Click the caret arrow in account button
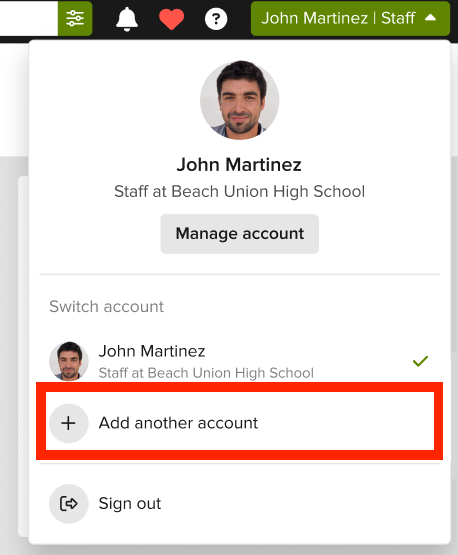 click(430, 17)
